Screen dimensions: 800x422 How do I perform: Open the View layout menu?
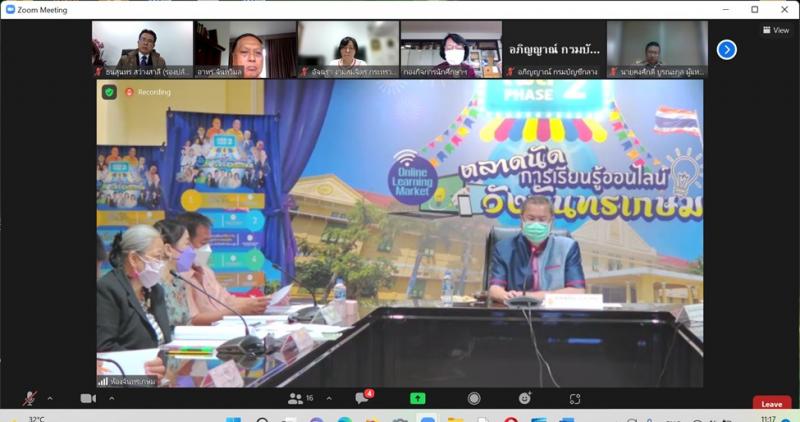click(776, 30)
